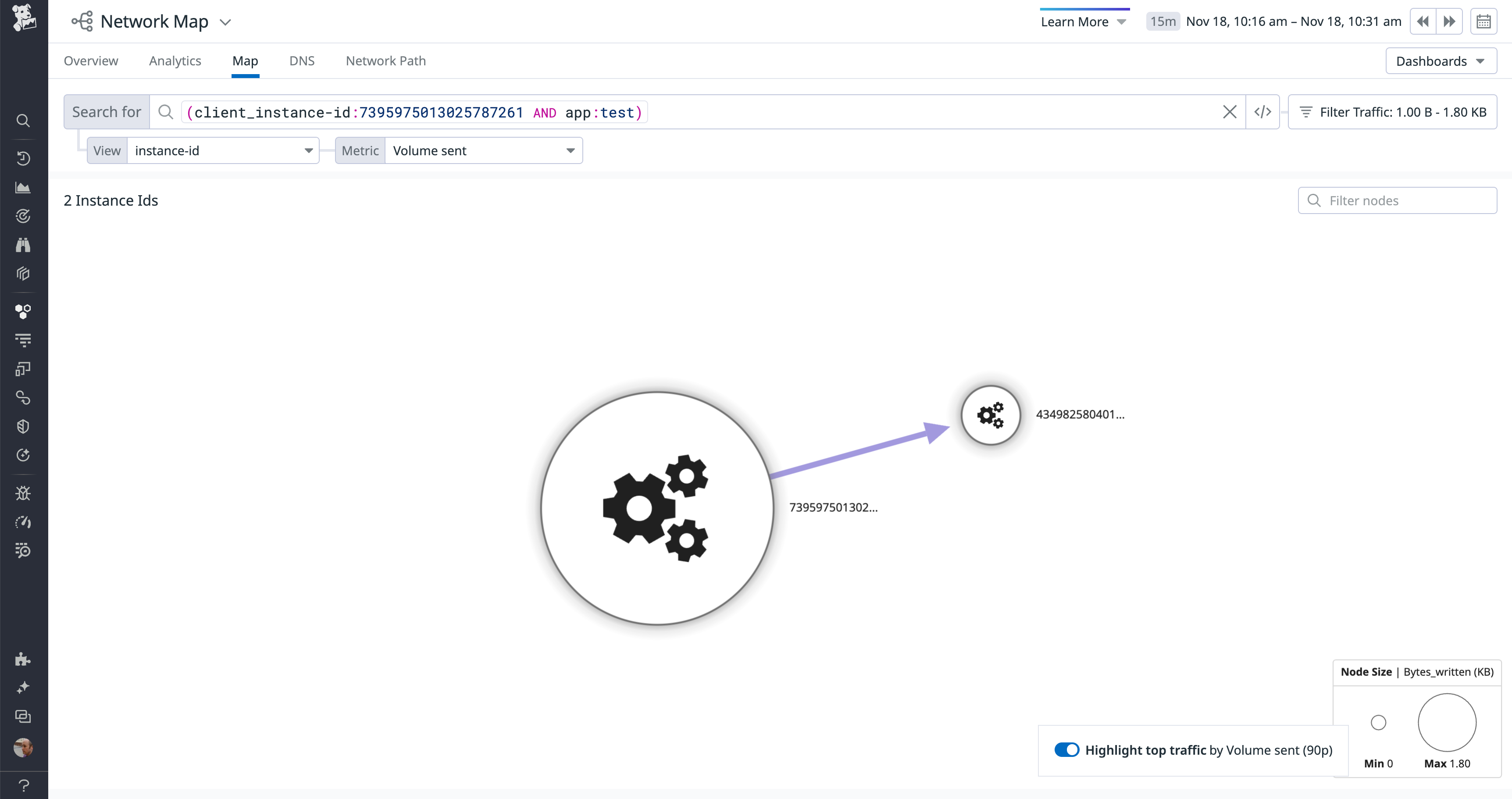
Task: Expand the Network Map title chevron
Action: click(x=225, y=22)
